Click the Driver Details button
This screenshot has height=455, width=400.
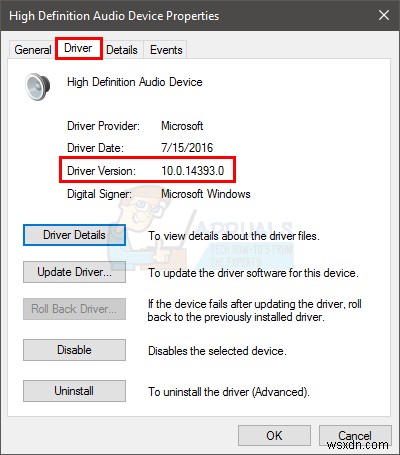[x=74, y=235]
